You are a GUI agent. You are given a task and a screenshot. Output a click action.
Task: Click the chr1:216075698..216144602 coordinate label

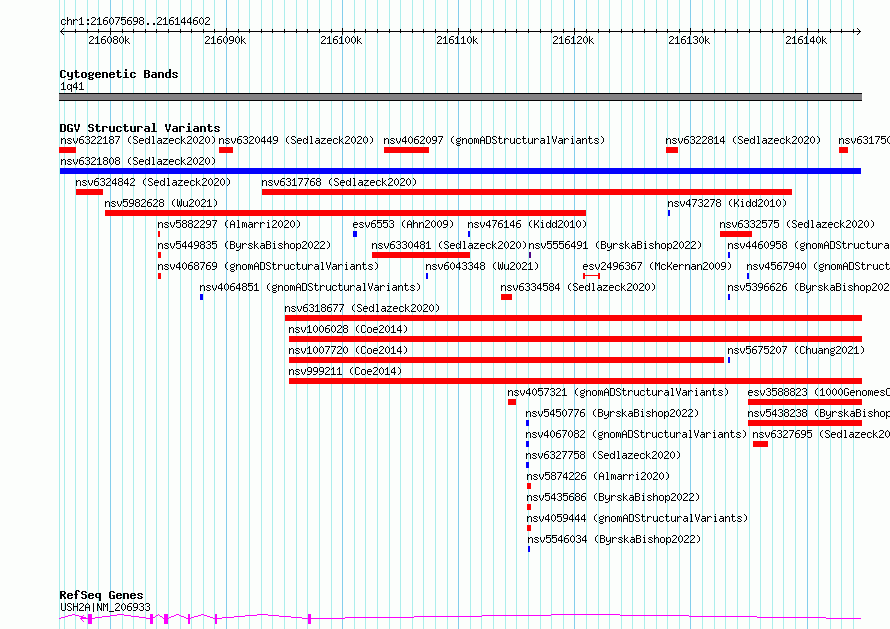[x=135, y=22]
